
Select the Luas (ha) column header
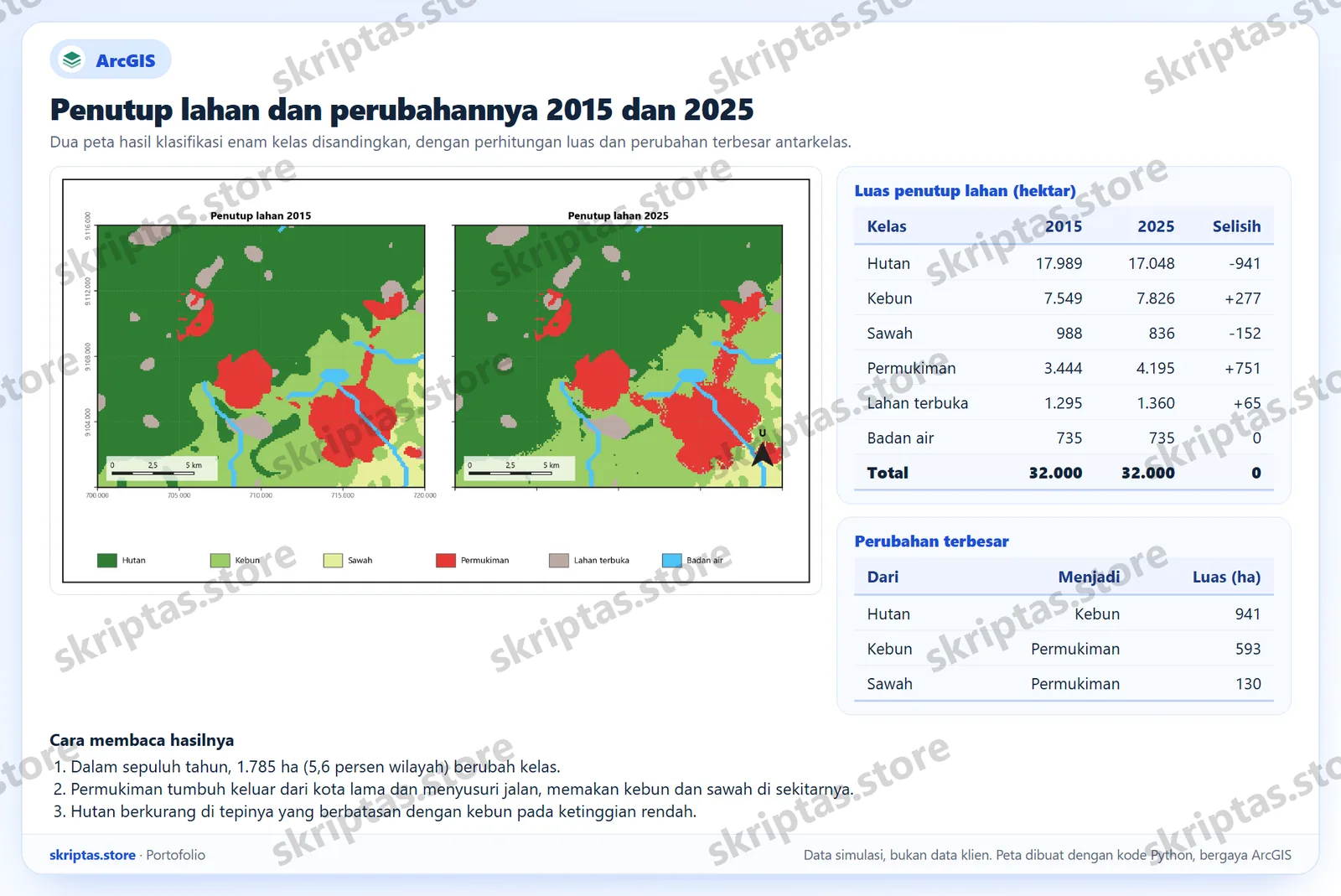[x=1226, y=577]
